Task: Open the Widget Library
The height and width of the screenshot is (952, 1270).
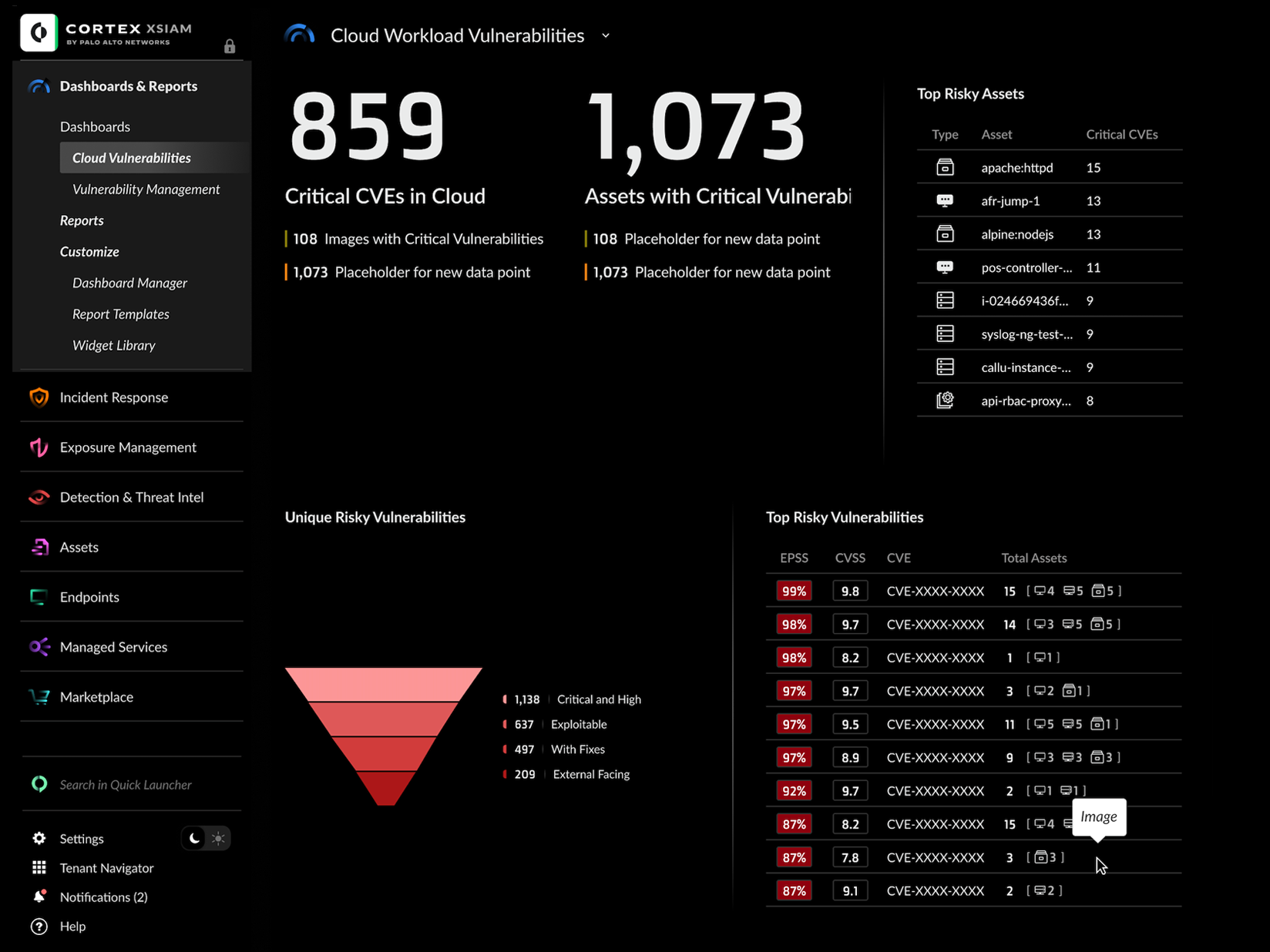Action: click(x=113, y=345)
